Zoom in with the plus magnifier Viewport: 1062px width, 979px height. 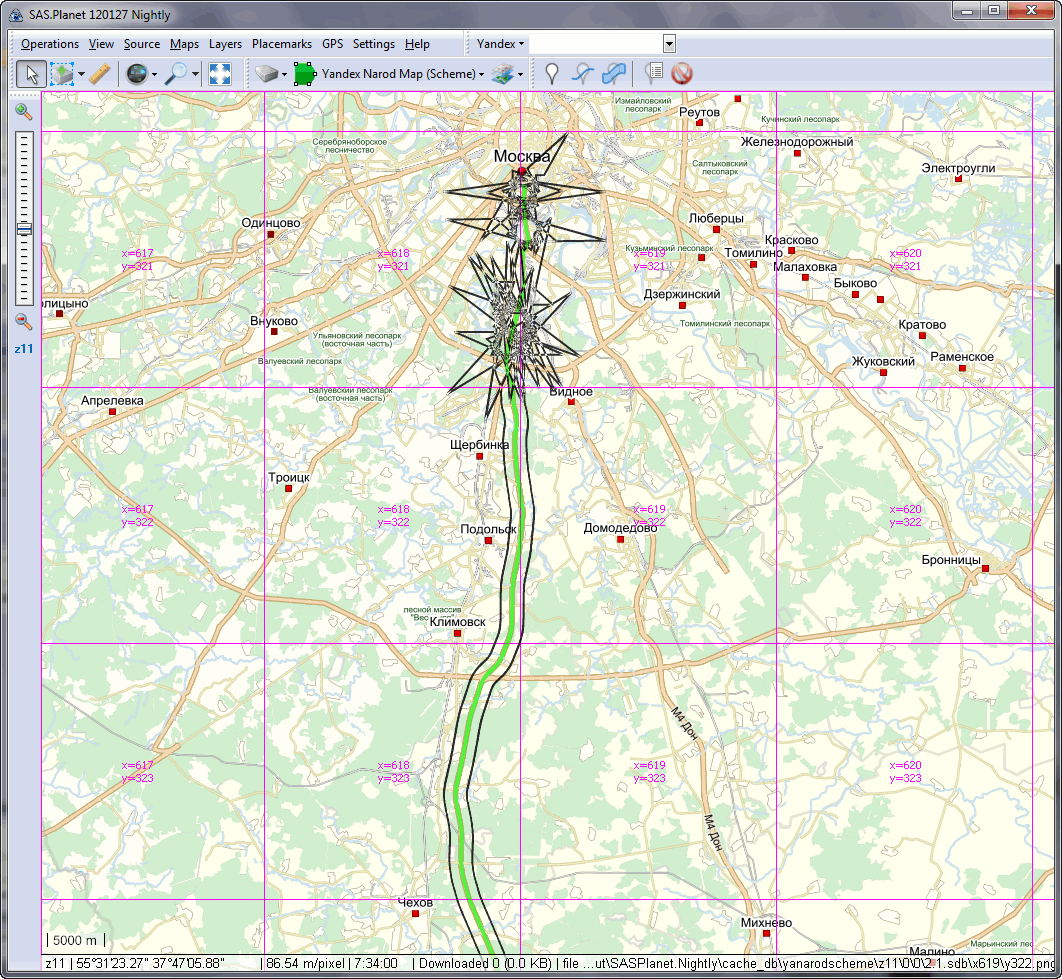click(x=23, y=112)
